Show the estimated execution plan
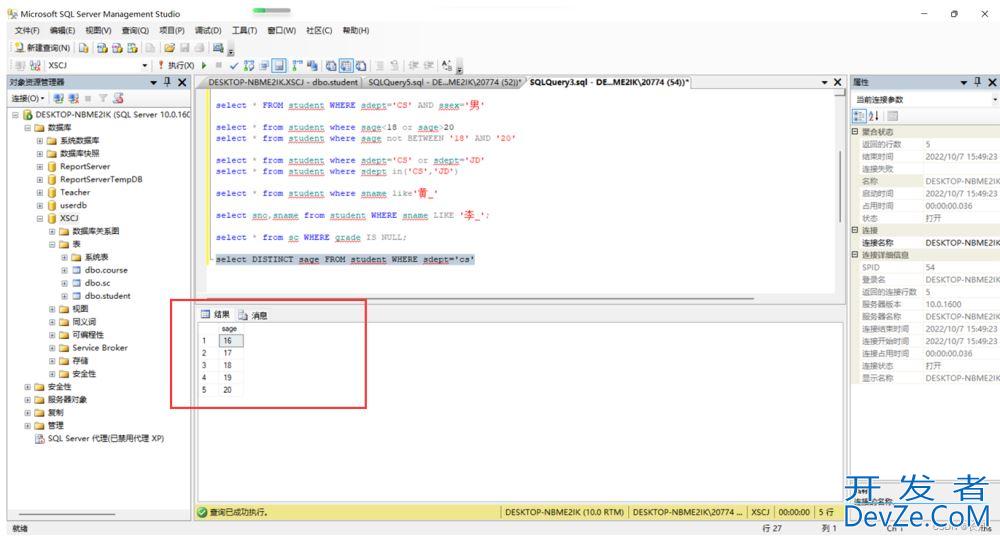 (x=249, y=65)
